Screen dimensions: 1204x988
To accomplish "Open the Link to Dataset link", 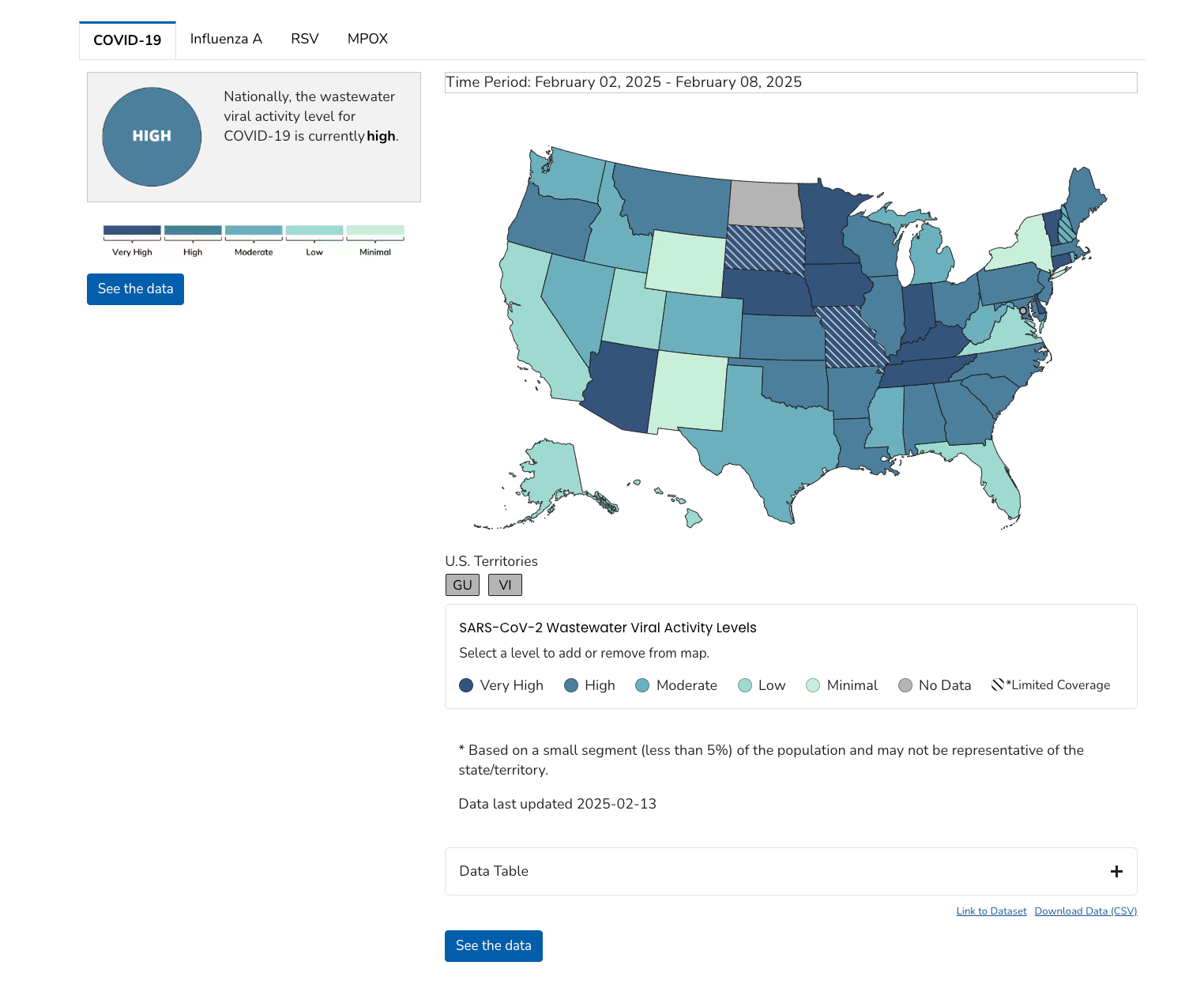I will pos(991,911).
